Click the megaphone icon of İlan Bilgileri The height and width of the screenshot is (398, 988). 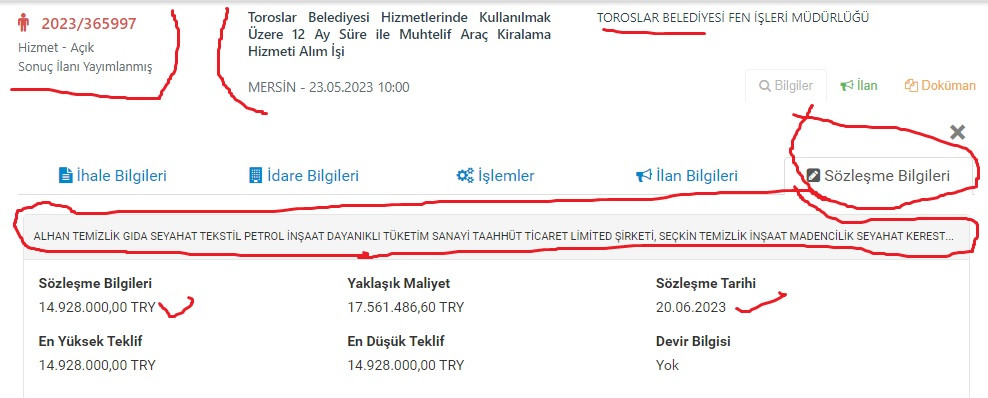pos(643,175)
